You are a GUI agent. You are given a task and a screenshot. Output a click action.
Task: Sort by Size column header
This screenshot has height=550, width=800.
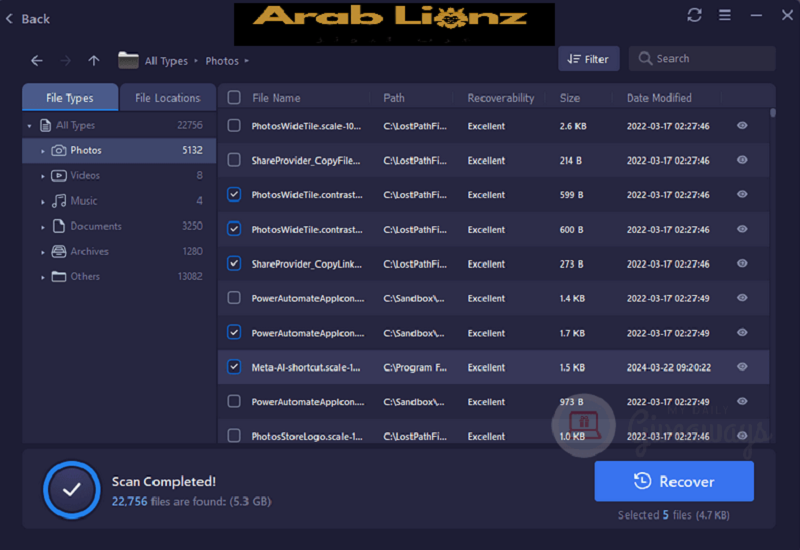(569, 98)
